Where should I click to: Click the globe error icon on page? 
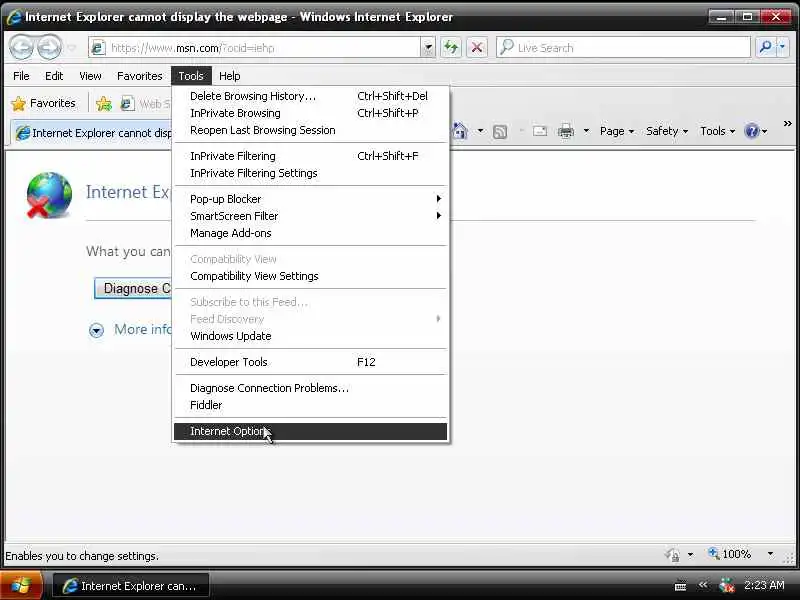coord(48,195)
